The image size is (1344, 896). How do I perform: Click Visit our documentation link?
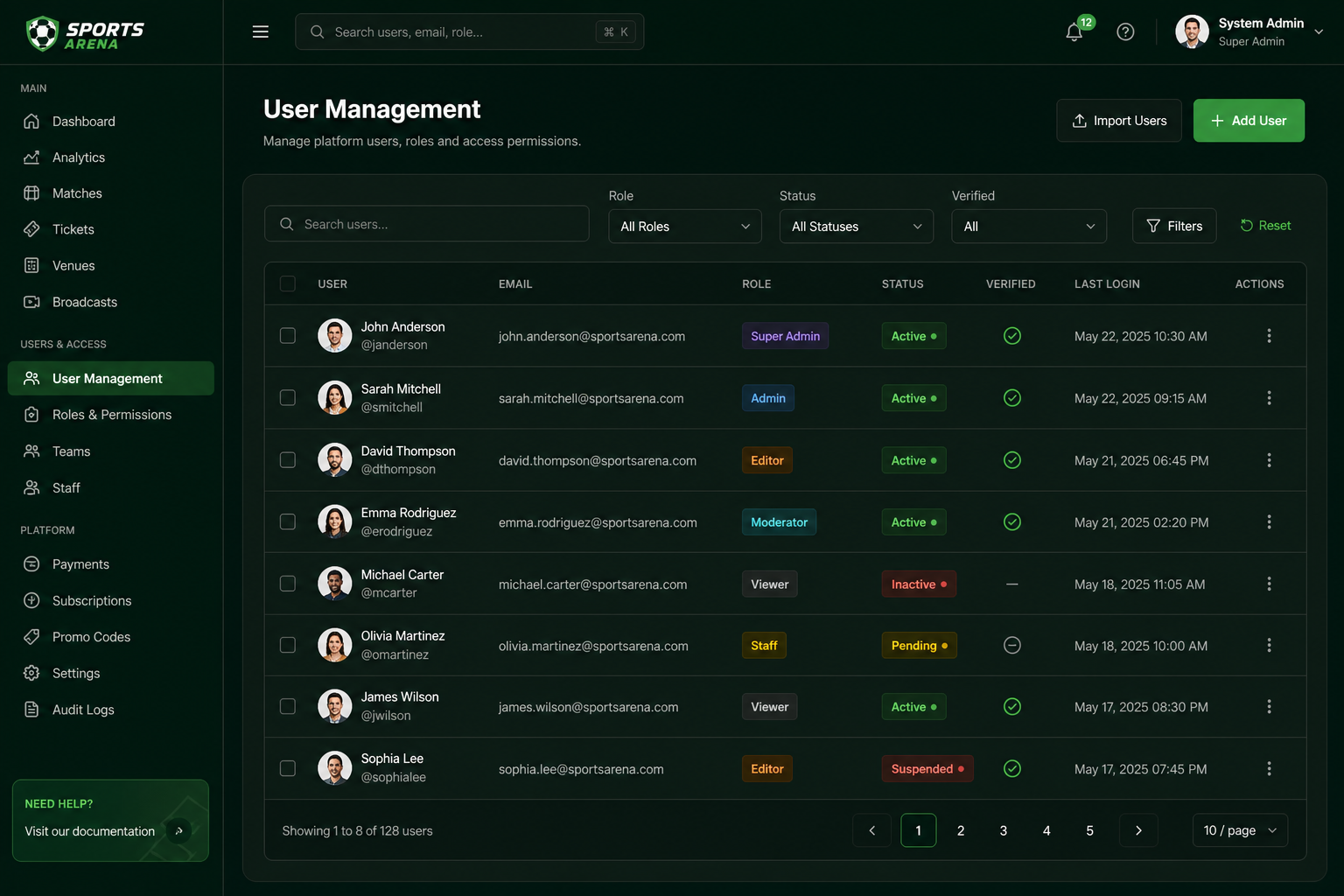pos(90,831)
